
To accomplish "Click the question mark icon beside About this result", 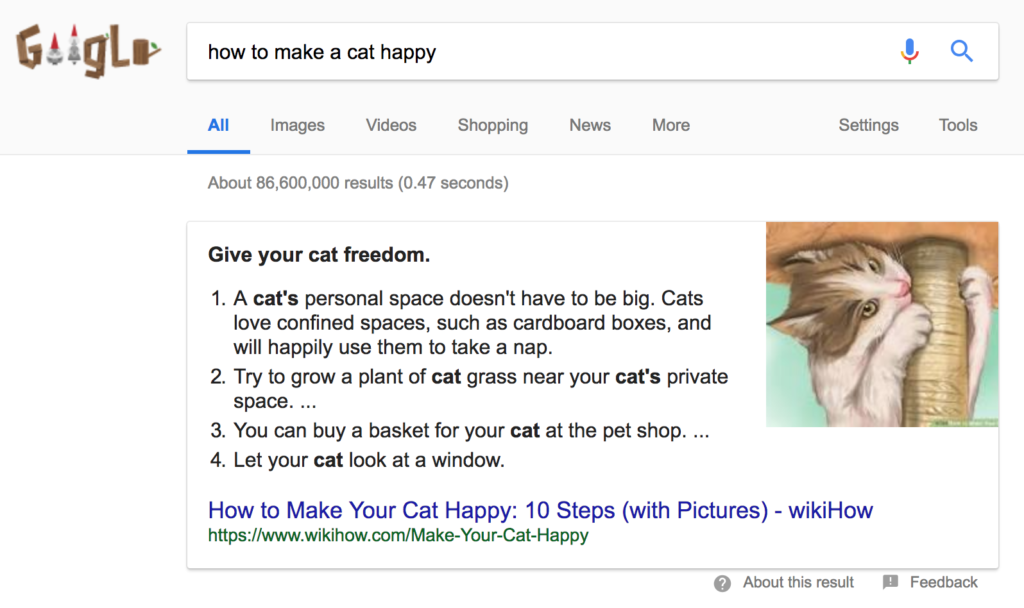I will (722, 583).
